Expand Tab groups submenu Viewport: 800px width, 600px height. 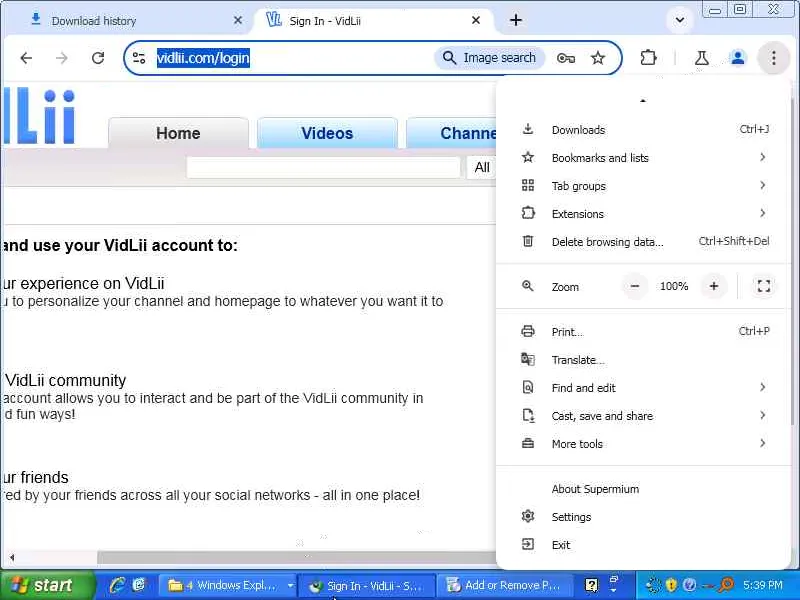point(644,186)
